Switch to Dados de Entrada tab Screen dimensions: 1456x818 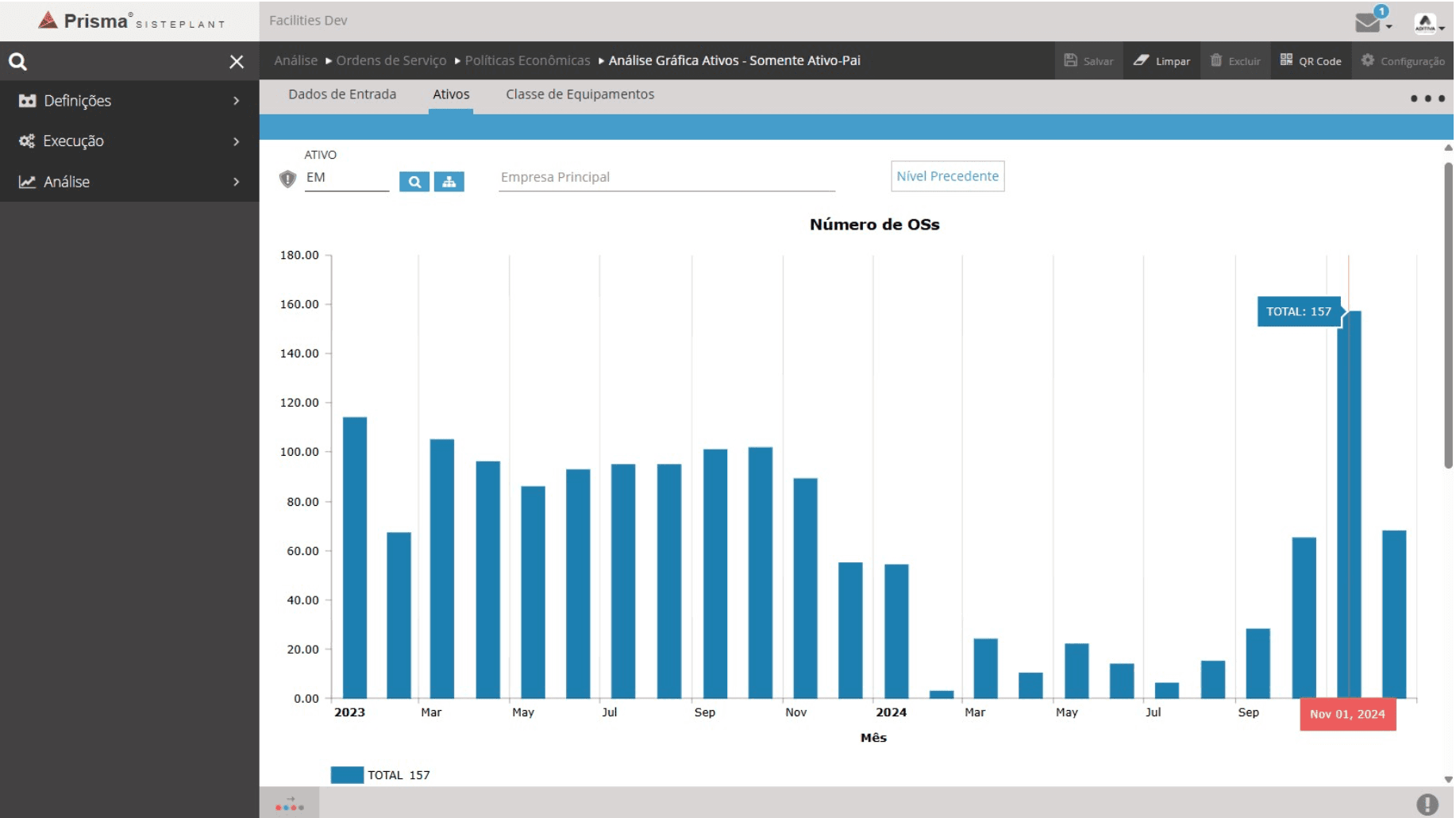[x=342, y=95]
